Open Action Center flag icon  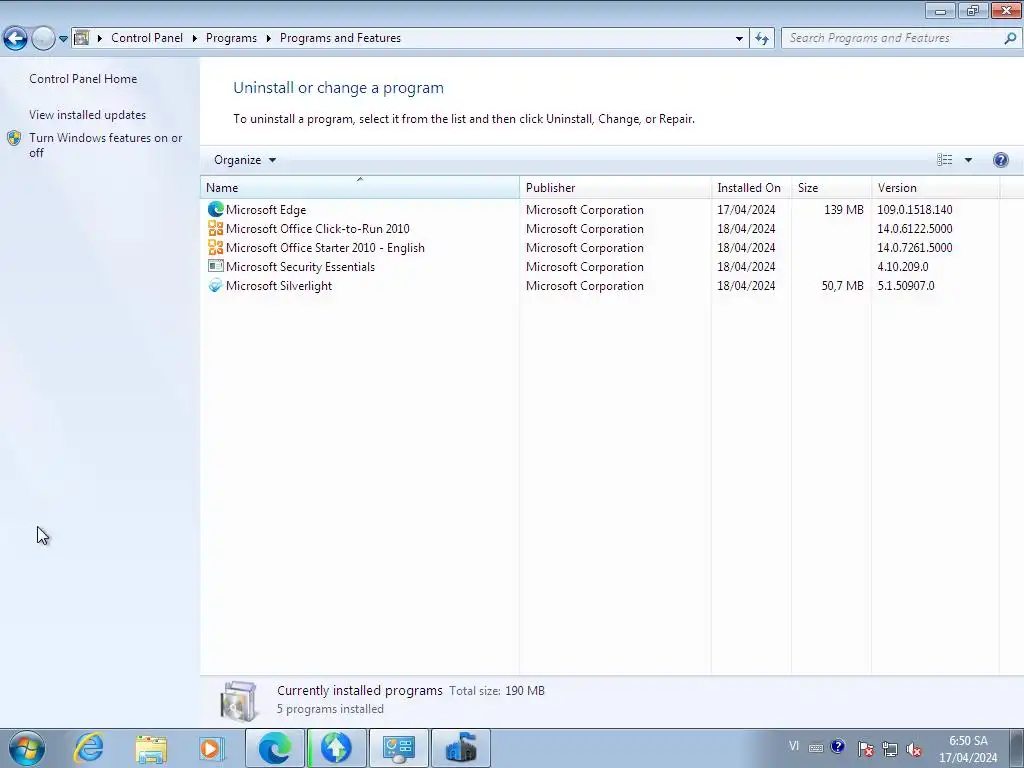point(866,749)
